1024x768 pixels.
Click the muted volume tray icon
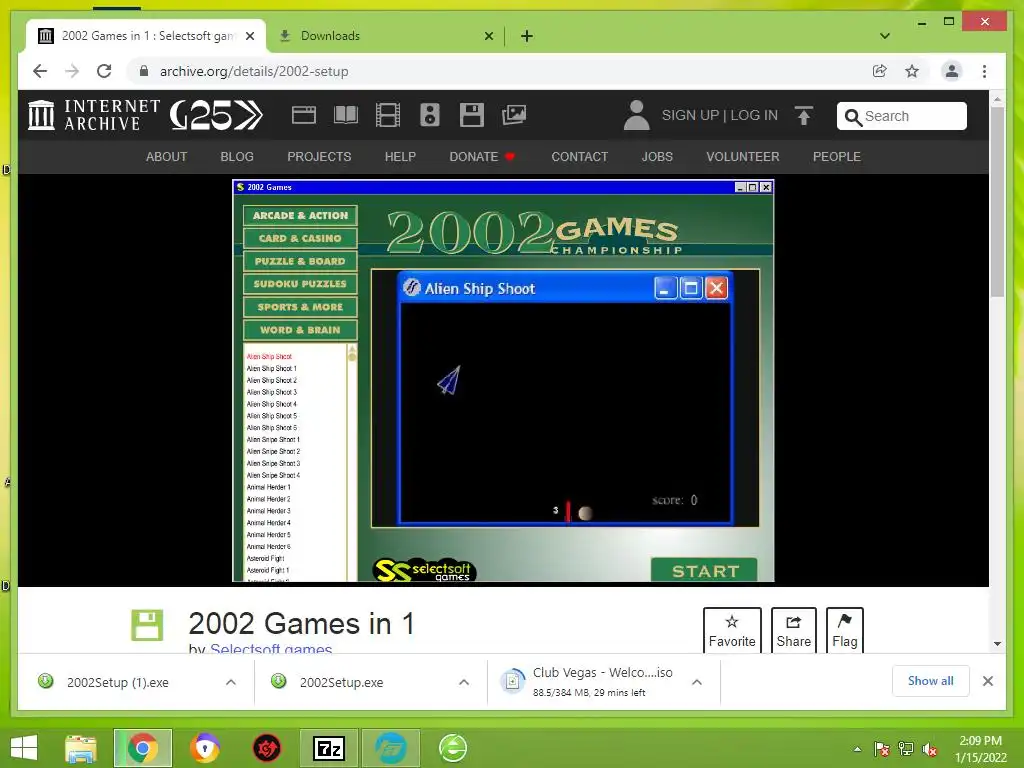pos(929,749)
